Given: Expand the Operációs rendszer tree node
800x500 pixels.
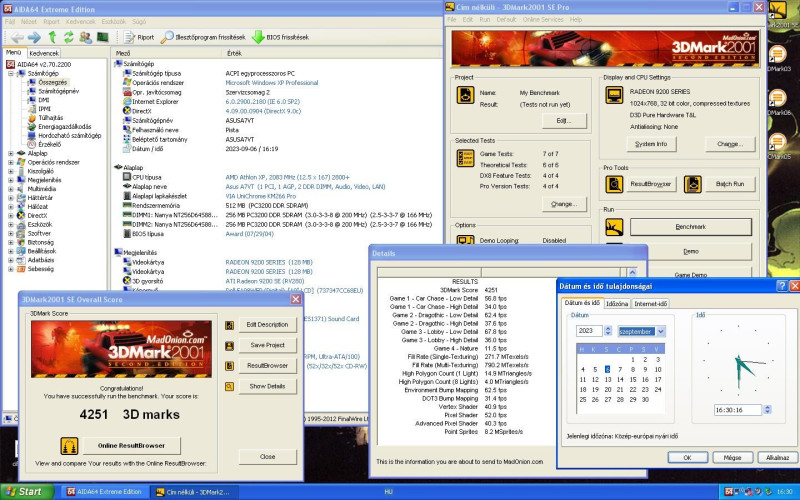Looking at the screenshot, I should (11, 162).
